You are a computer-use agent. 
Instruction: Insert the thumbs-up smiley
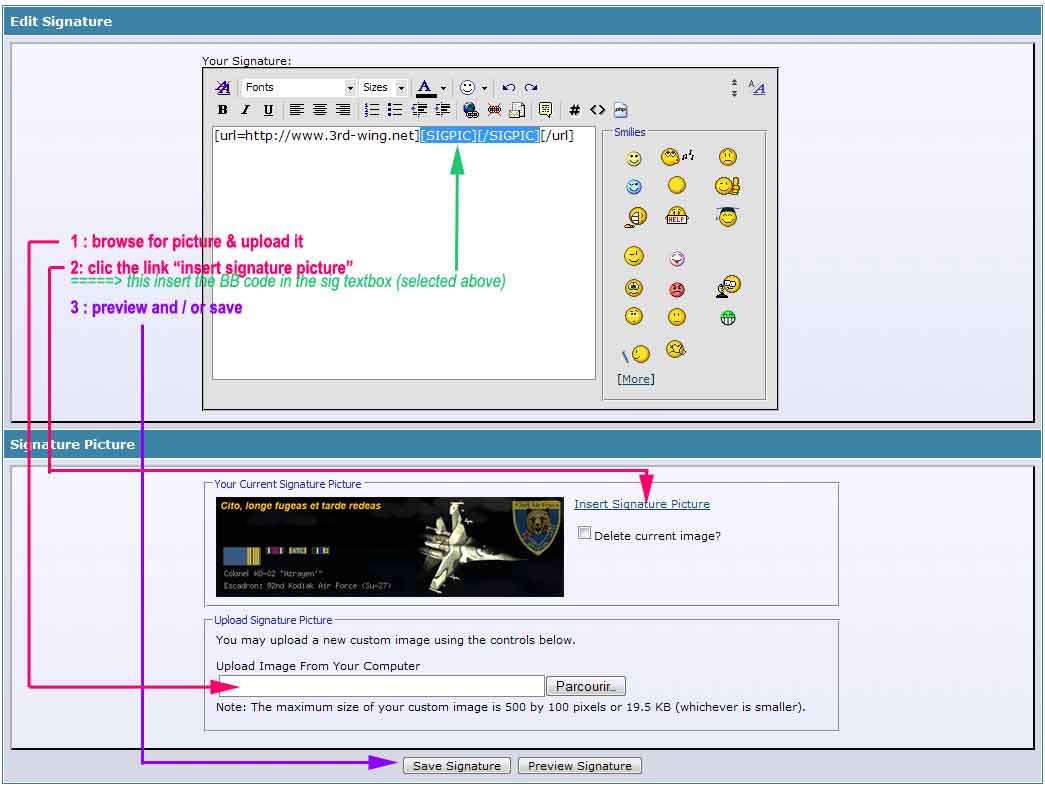pos(728,185)
